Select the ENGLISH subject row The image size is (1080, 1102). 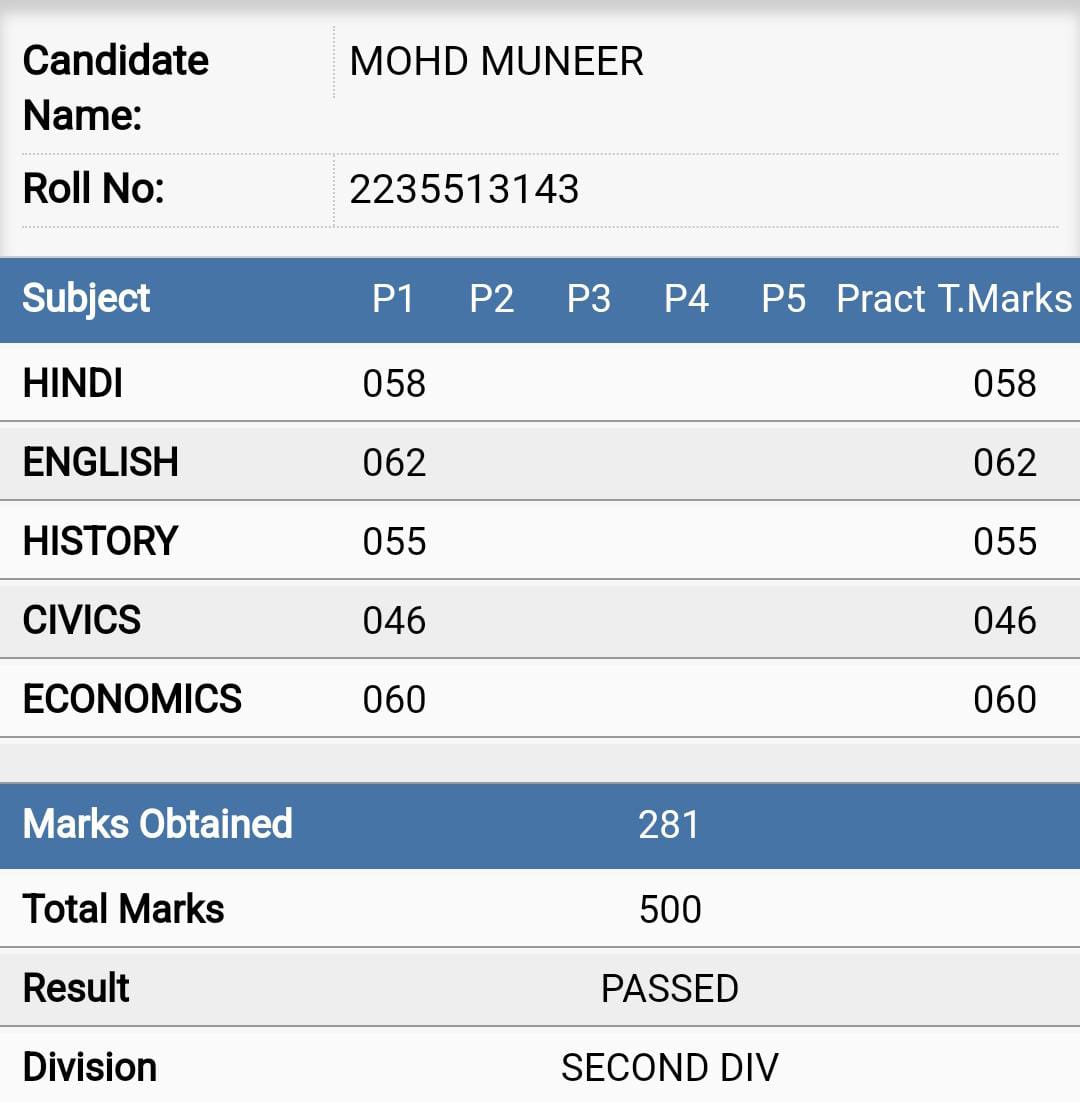pyautogui.click(x=540, y=462)
